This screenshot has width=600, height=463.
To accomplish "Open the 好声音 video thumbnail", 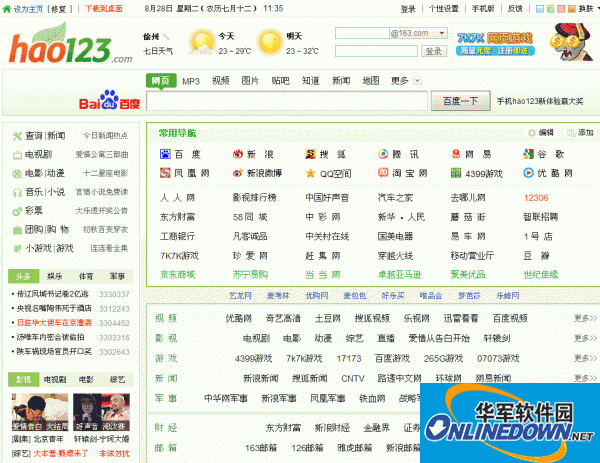I will coord(101,412).
